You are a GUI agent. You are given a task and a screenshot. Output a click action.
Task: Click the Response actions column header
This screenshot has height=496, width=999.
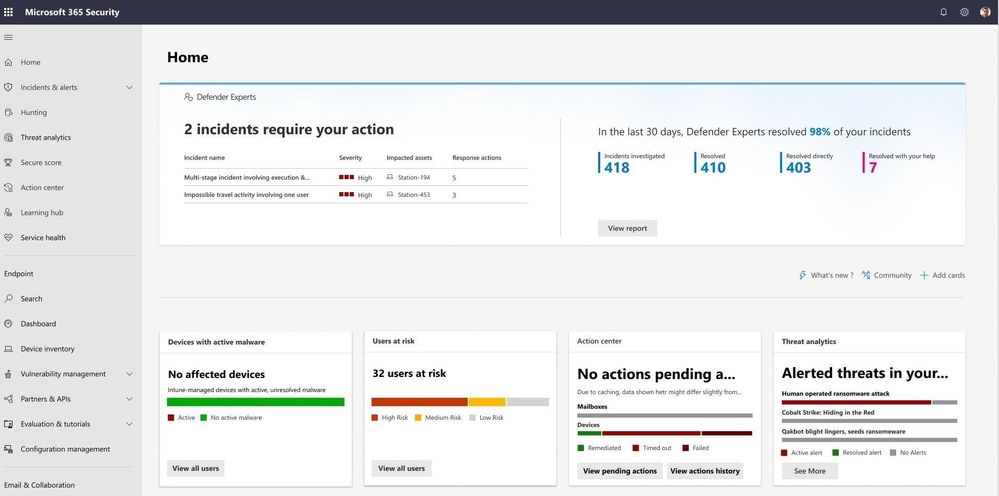(477, 158)
